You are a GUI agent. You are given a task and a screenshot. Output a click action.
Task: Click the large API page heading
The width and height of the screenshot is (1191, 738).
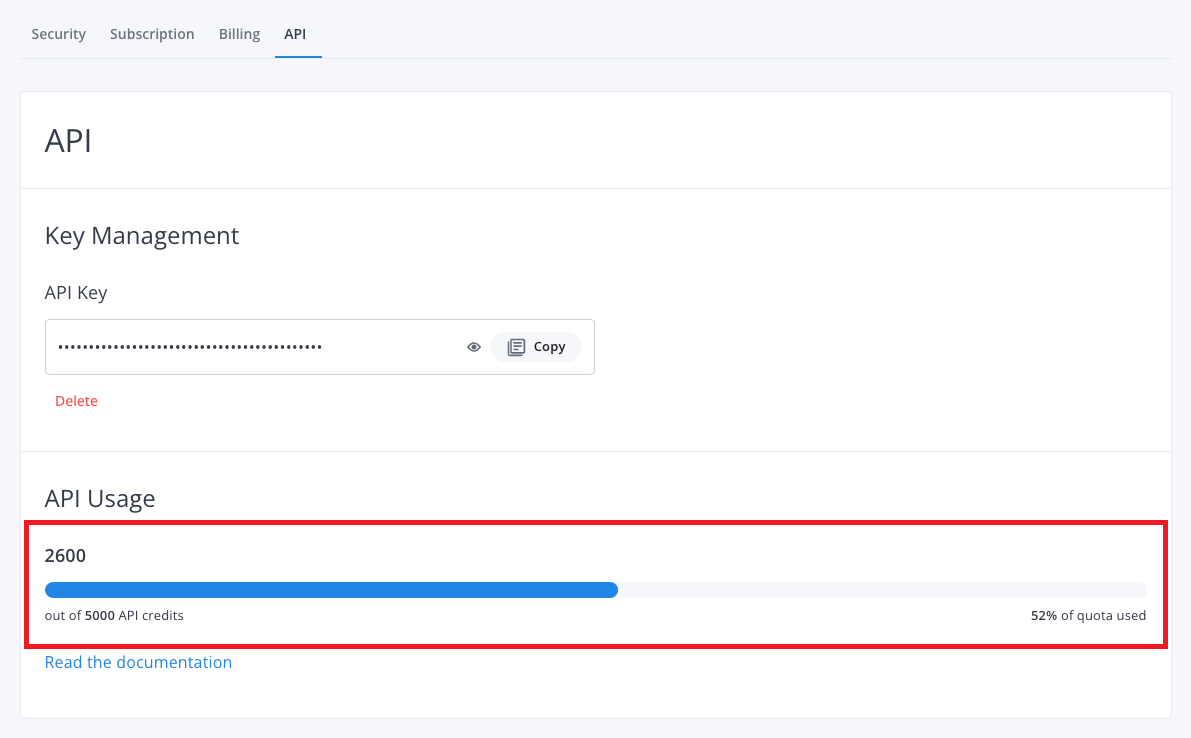pyautogui.click(x=68, y=141)
